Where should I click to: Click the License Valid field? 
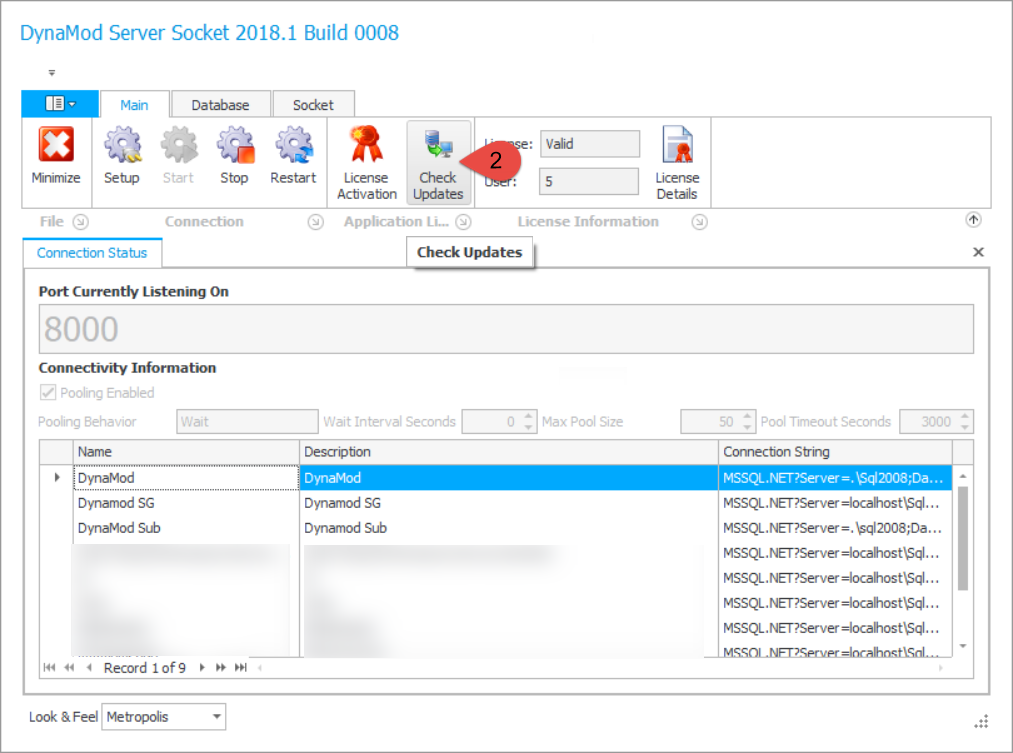point(590,143)
